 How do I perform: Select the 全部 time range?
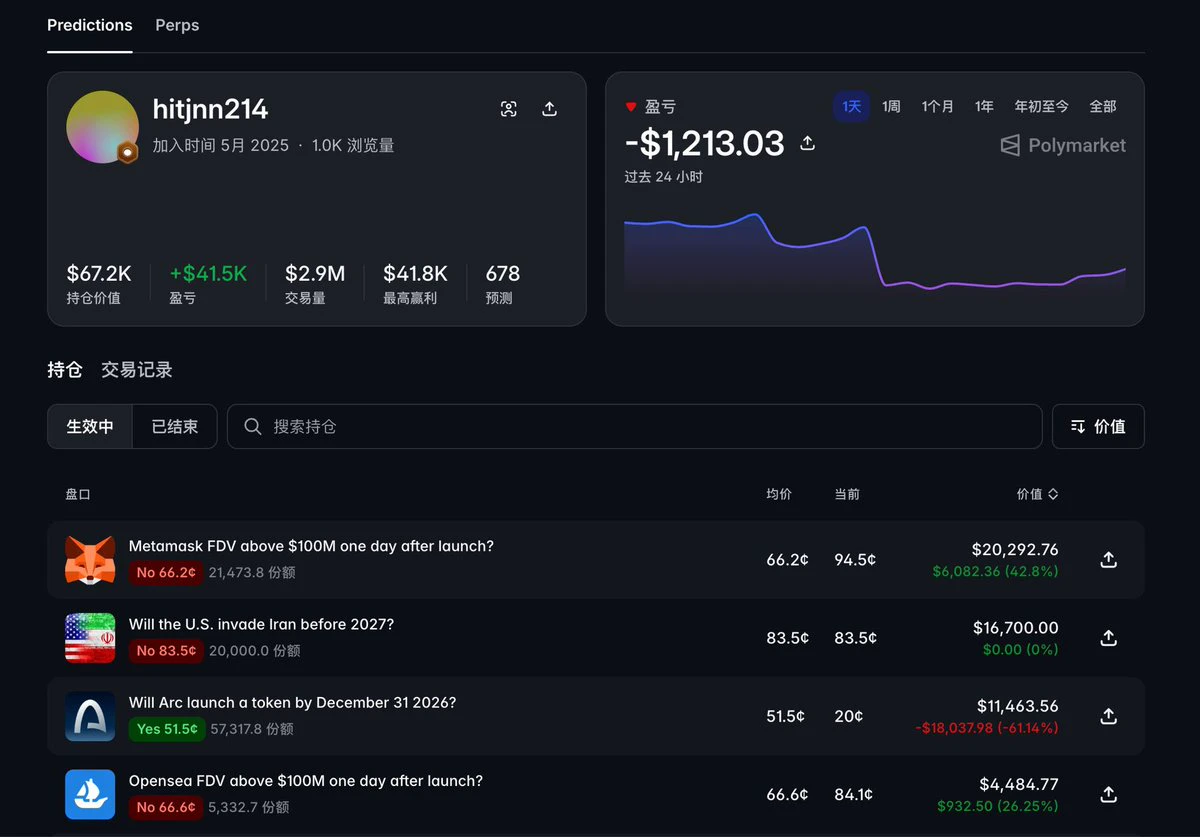click(1103, 106)
